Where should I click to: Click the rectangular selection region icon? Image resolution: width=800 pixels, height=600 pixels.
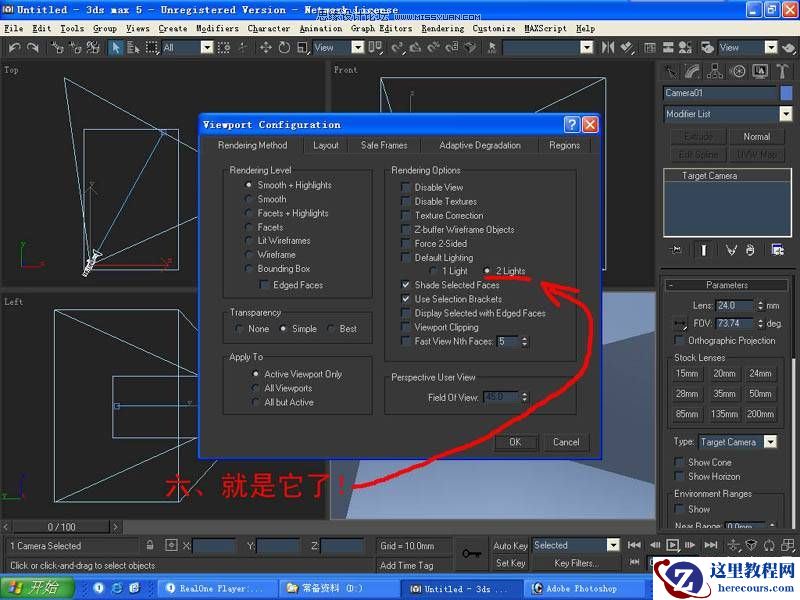152,48
